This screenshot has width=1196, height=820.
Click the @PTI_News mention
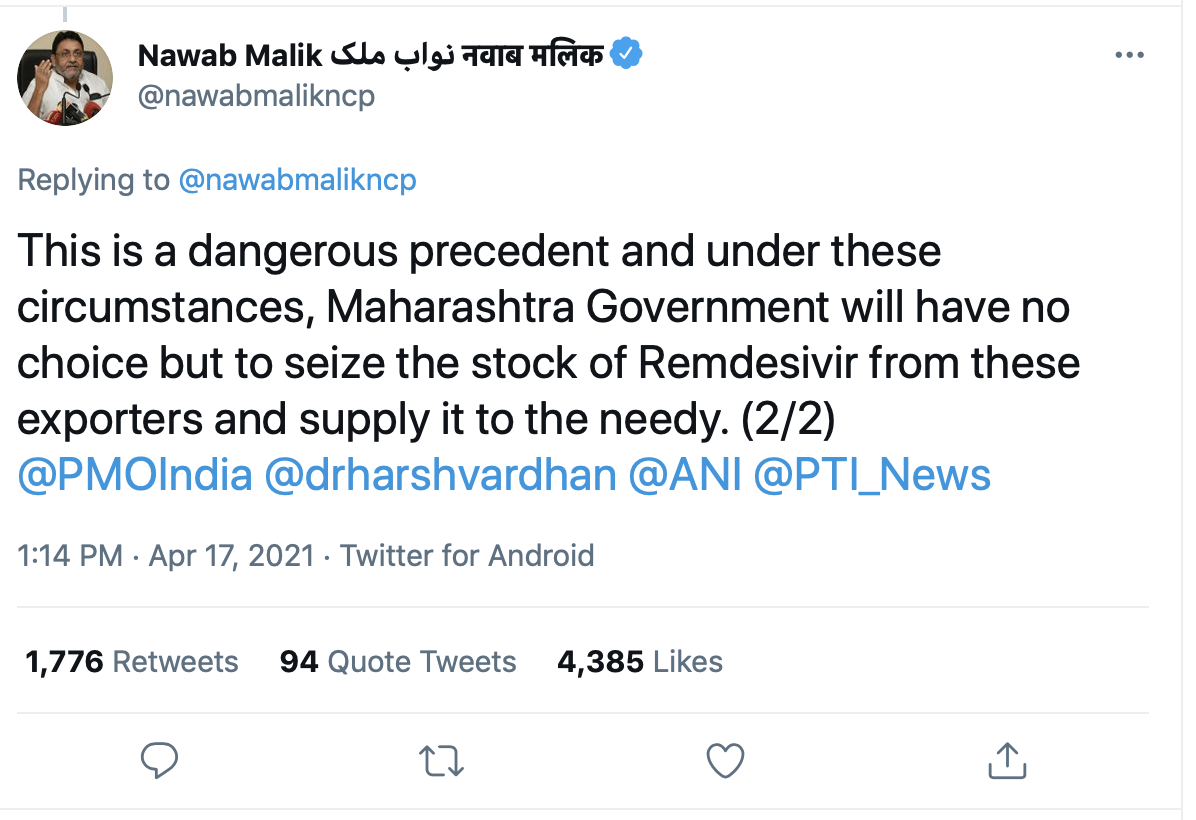[x=871, y=475]
